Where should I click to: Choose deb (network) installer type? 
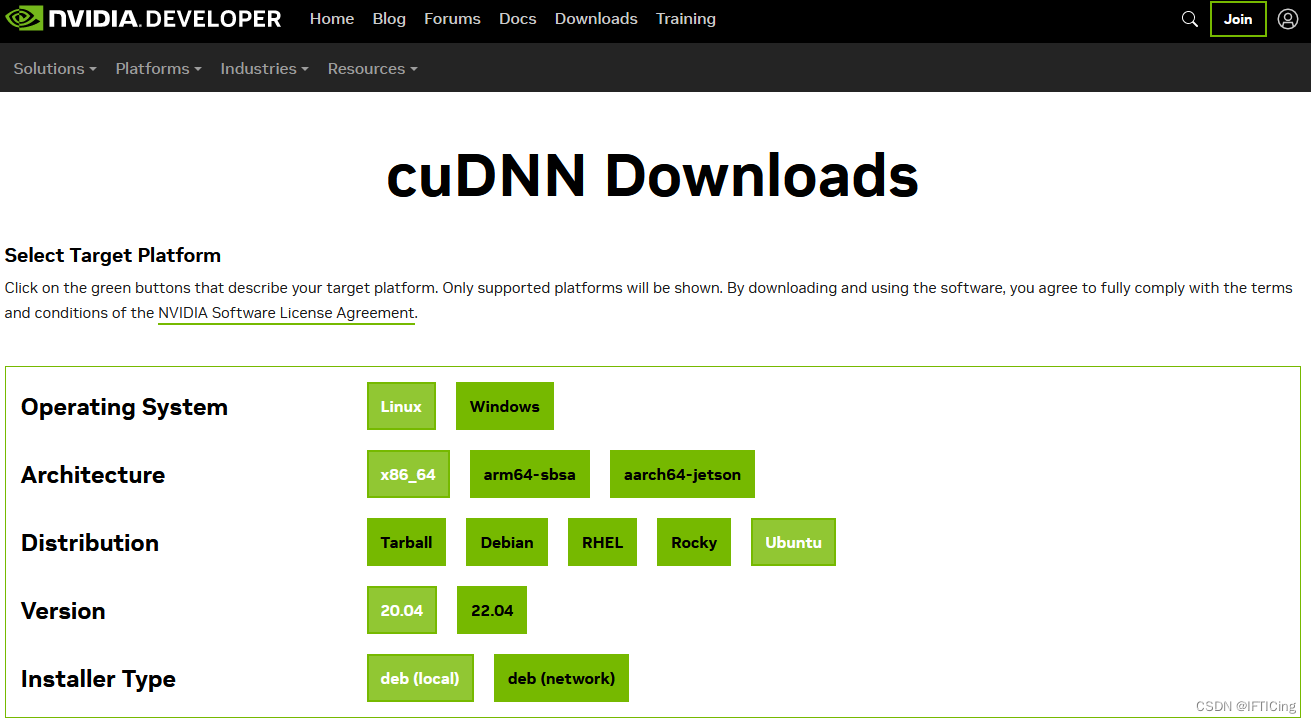[561, 678]
